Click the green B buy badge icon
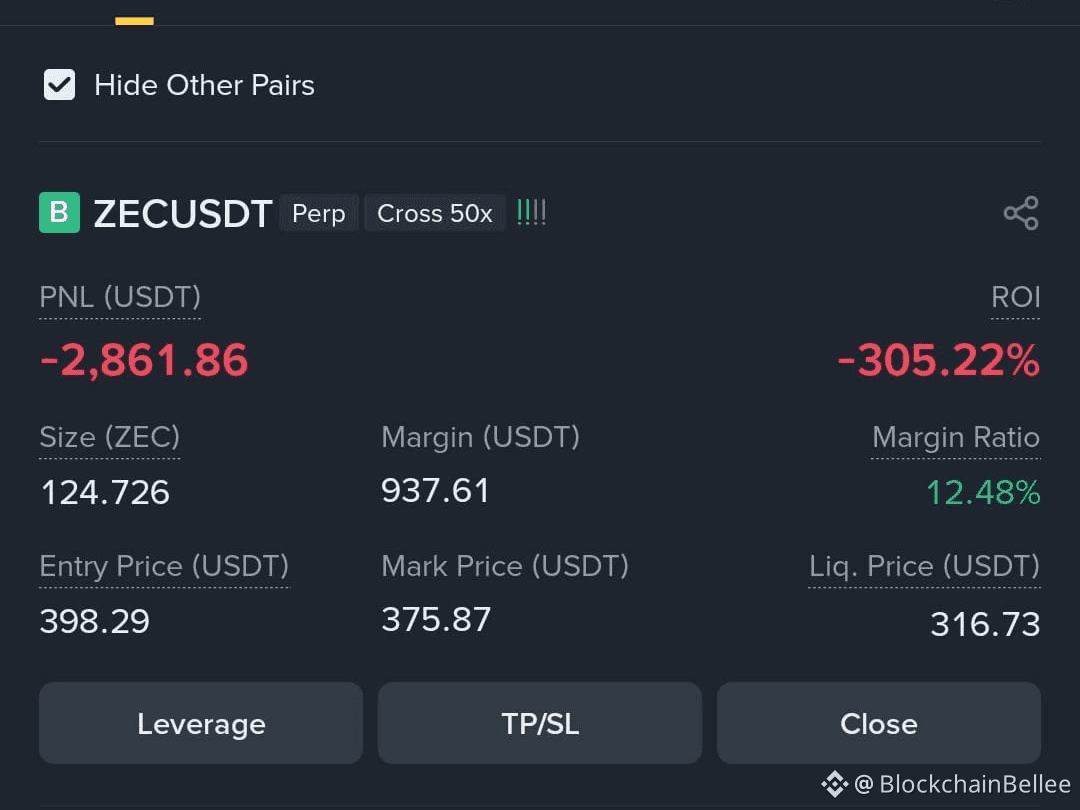The width and height of the screenshot is (1080, 810). (x=59, y=213)
